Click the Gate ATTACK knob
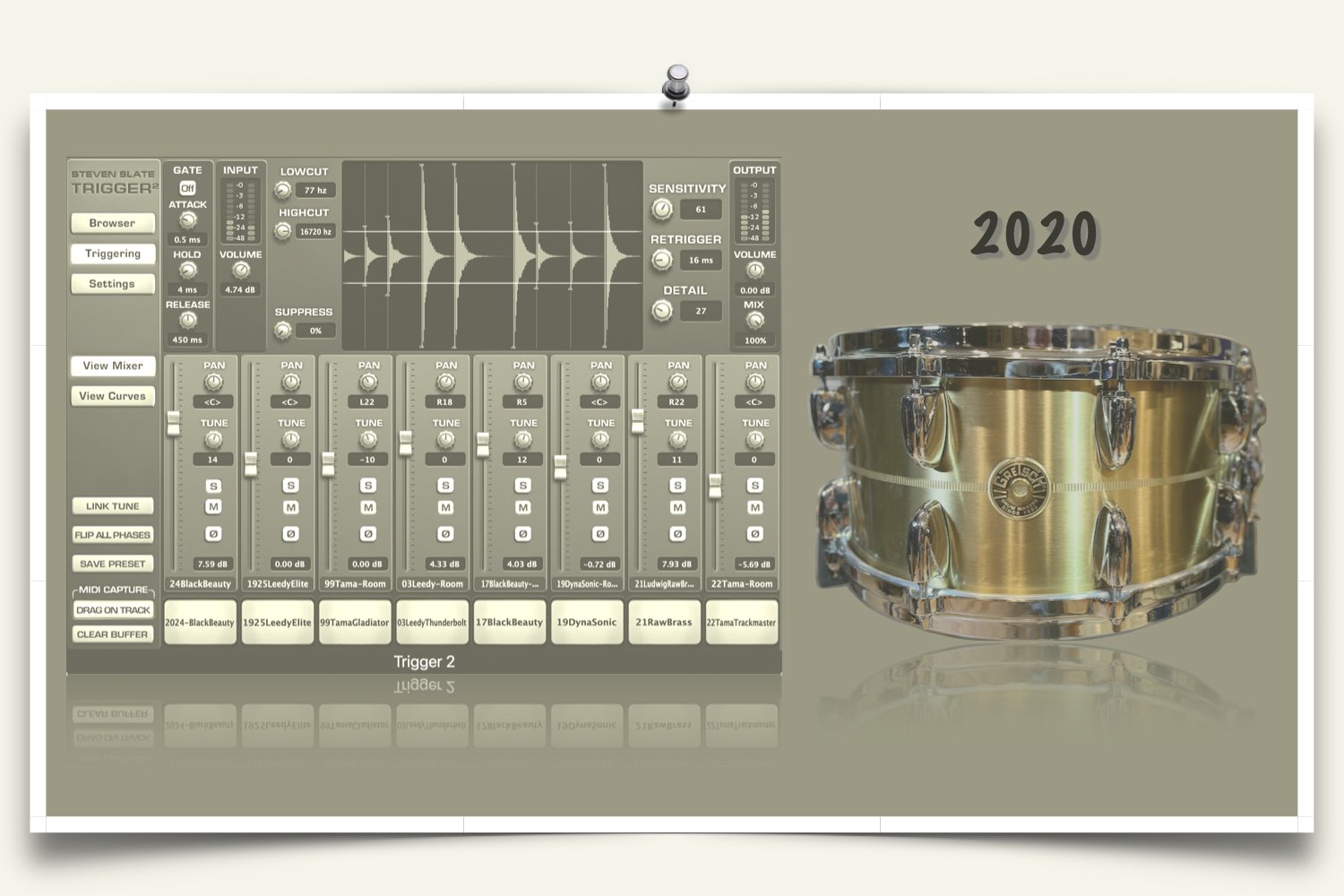Image resolution: width=1344 pixels, height=896 pixels. click(187, 220)
